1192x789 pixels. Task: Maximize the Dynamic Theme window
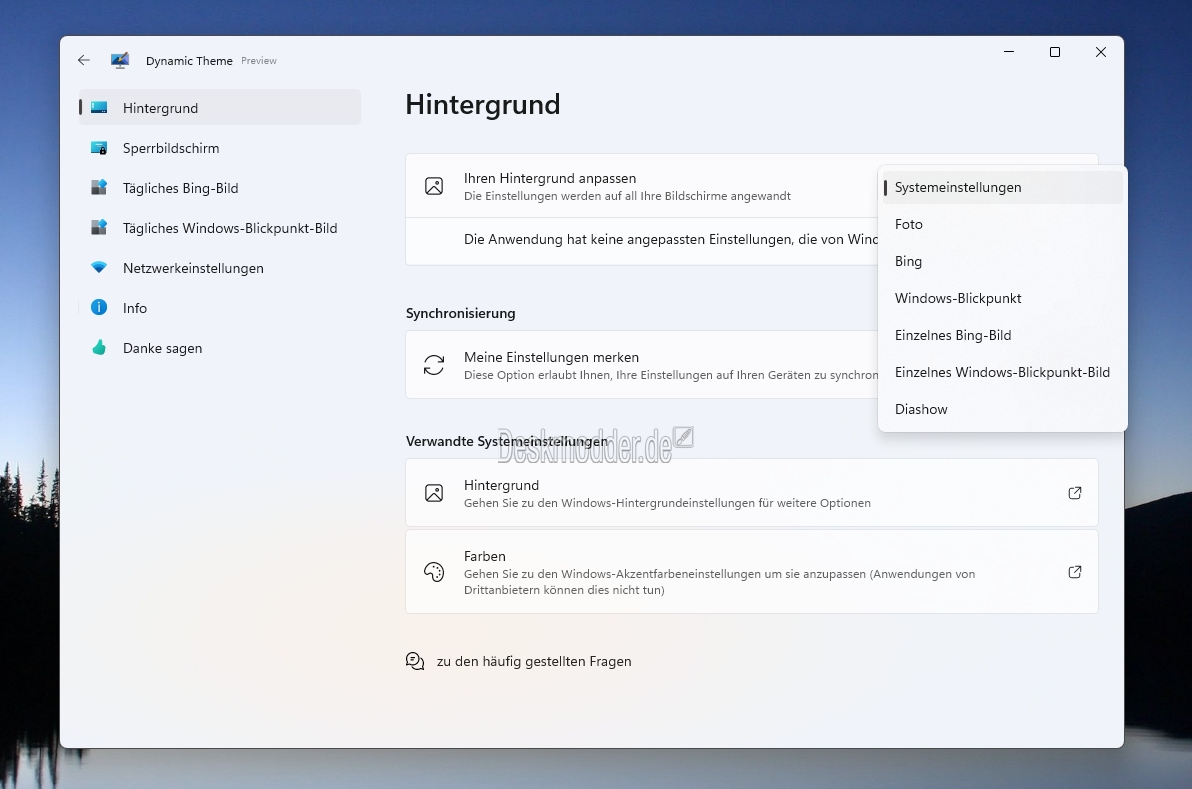point(1054,52)
